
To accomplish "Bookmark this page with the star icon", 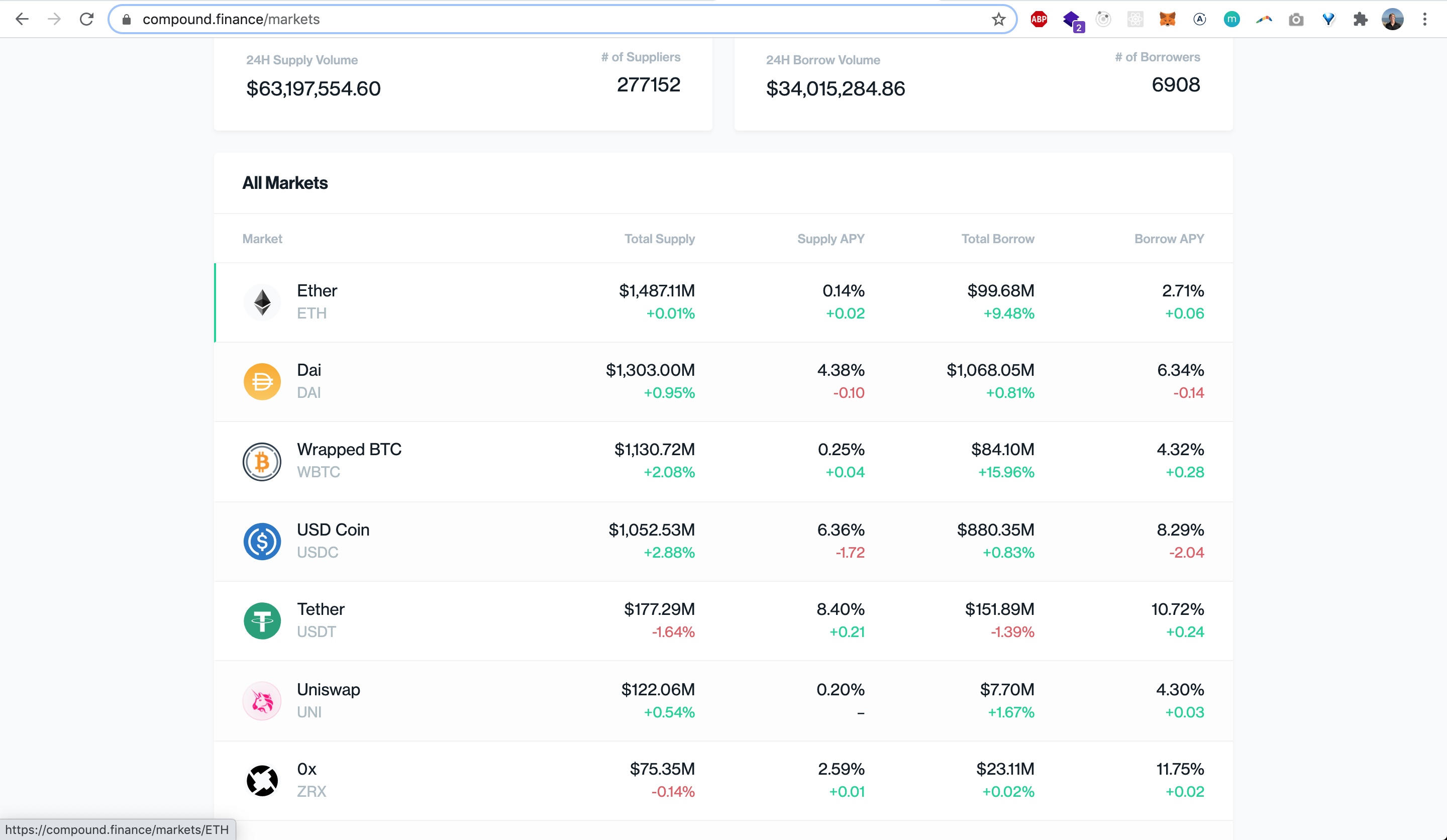I will coord(998,20).
